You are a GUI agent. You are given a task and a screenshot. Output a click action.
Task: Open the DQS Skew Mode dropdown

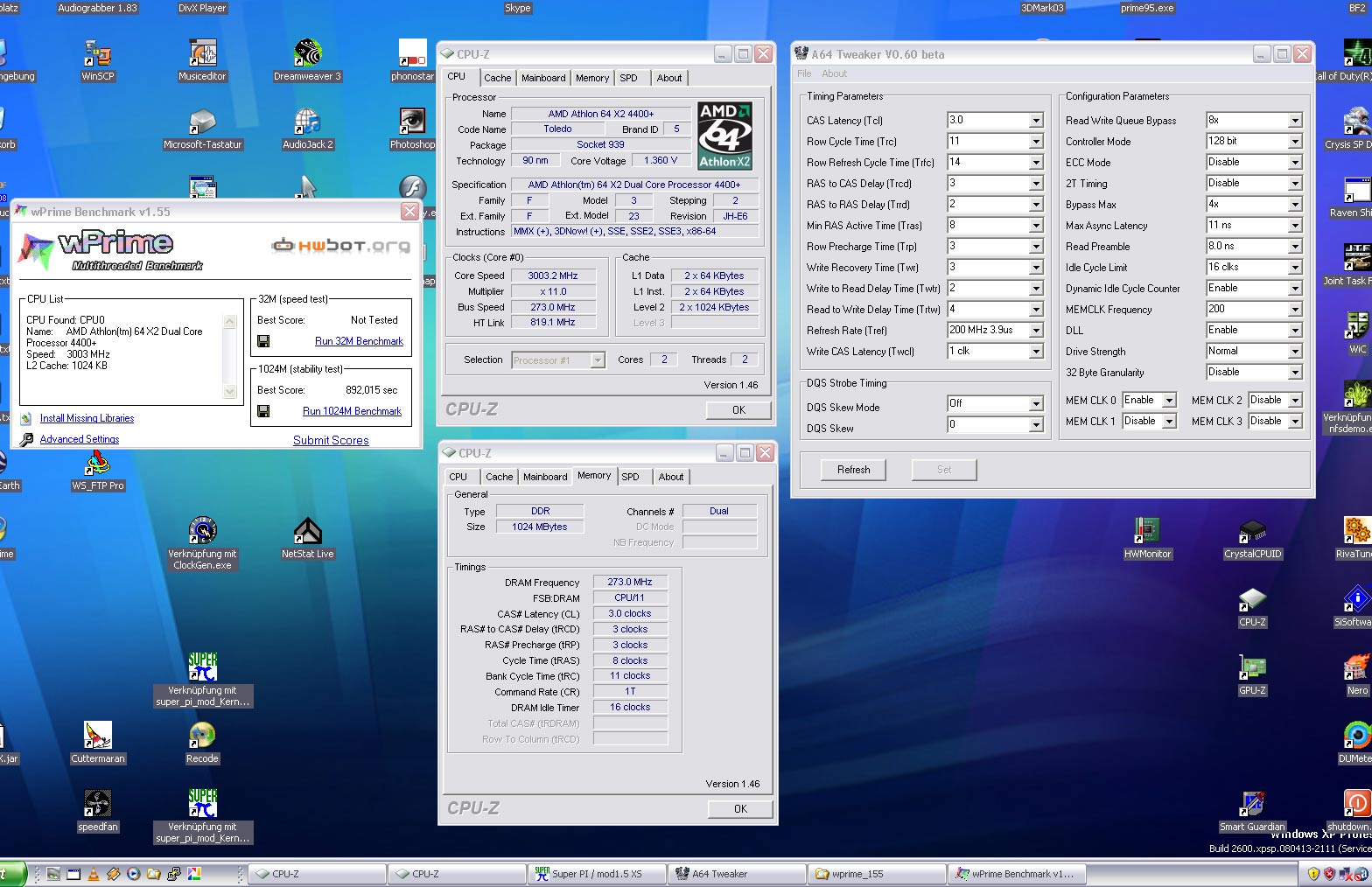click(1036, 404)
